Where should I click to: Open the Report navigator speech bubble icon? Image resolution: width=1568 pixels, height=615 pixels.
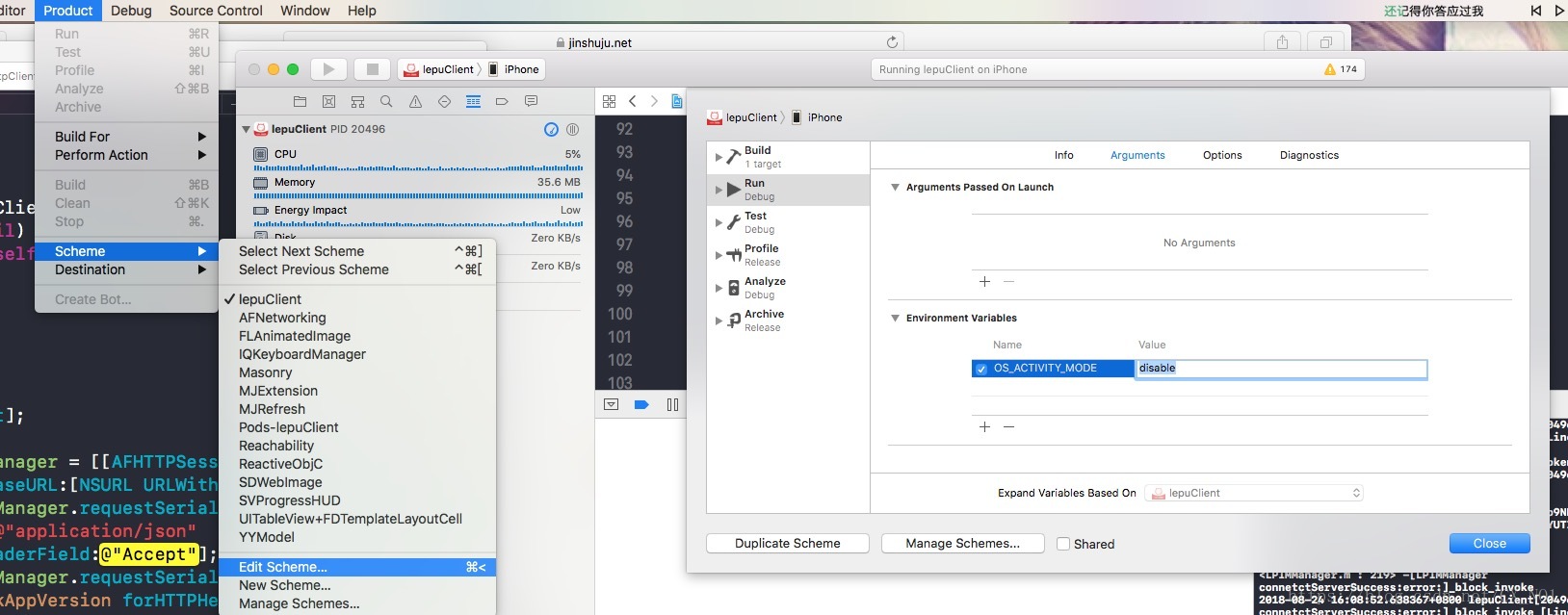point(531,101)
